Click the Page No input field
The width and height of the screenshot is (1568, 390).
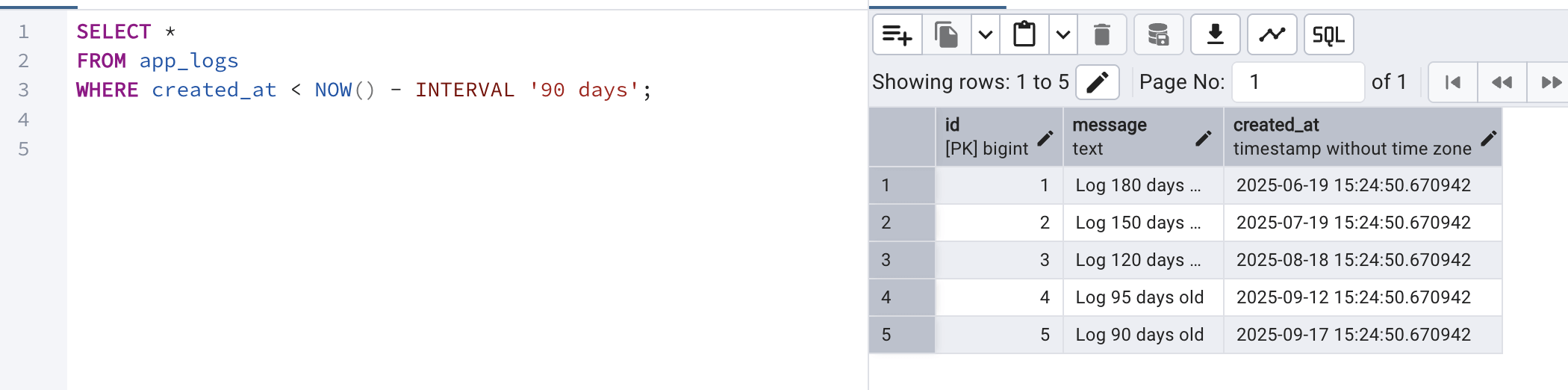[1298, 82]
